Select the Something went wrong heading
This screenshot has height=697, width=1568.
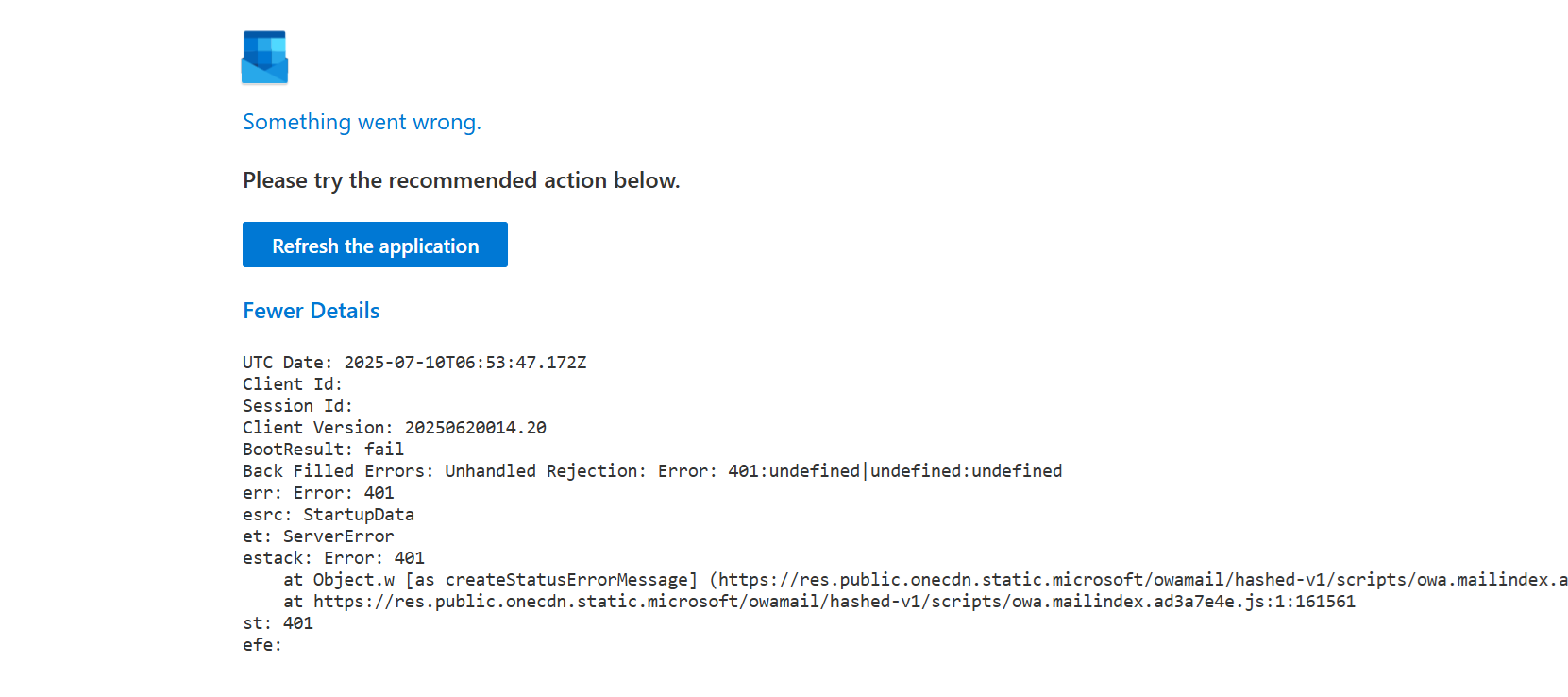tap(362, 122)
